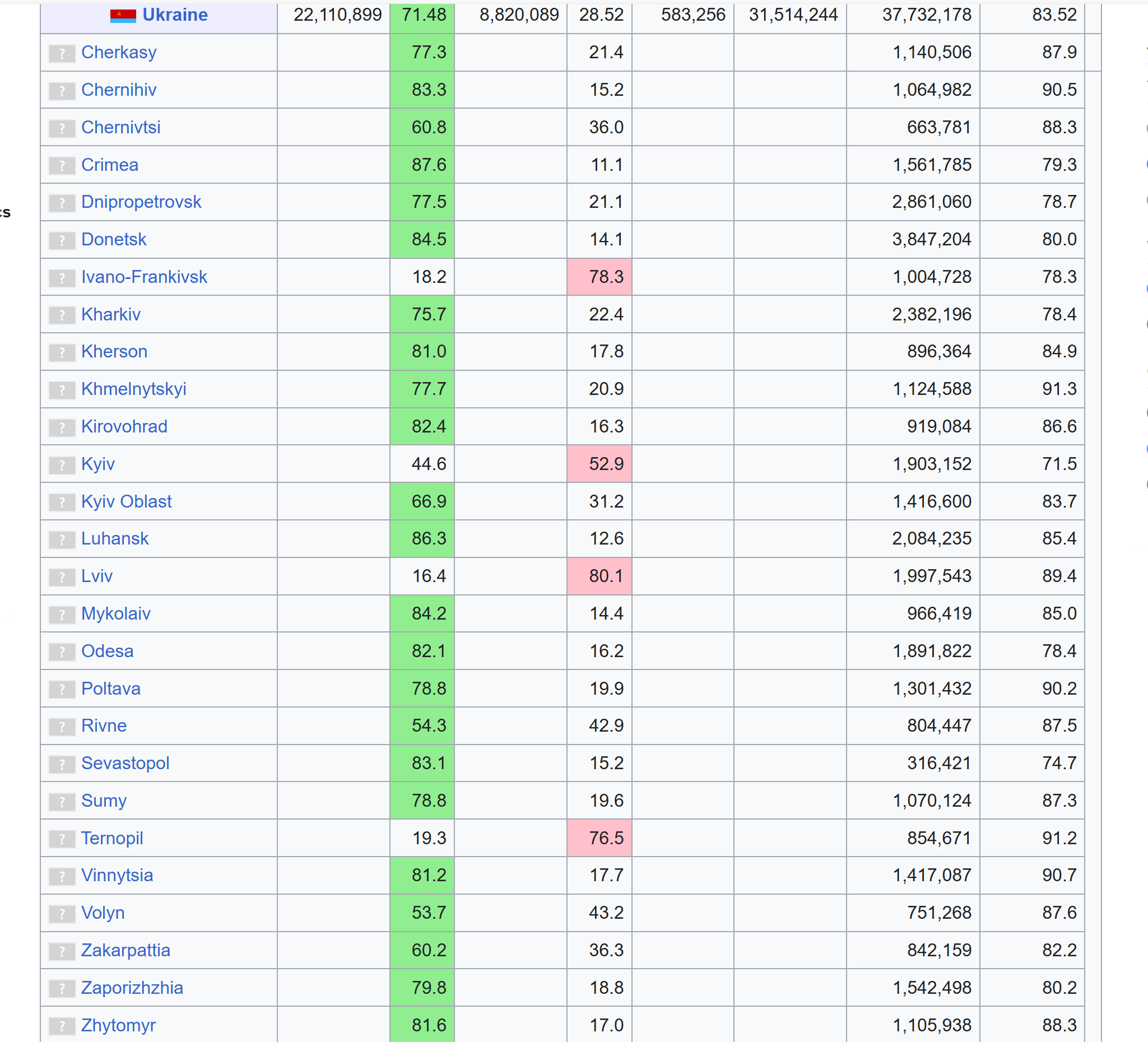The width and height of the screenshot is (1148, 1042).
Task: Click placeholder flag icon beside Kyiv Oblast
Action: click(x=62, y=502)
